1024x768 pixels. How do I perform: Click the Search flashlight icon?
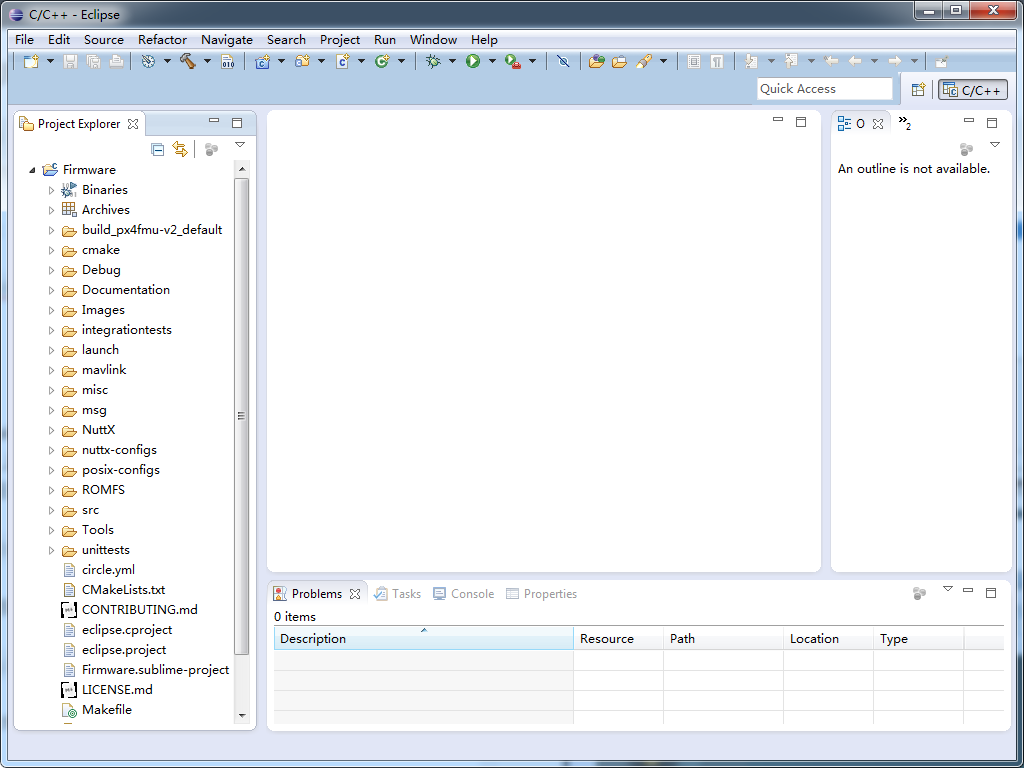pos(644,61)
